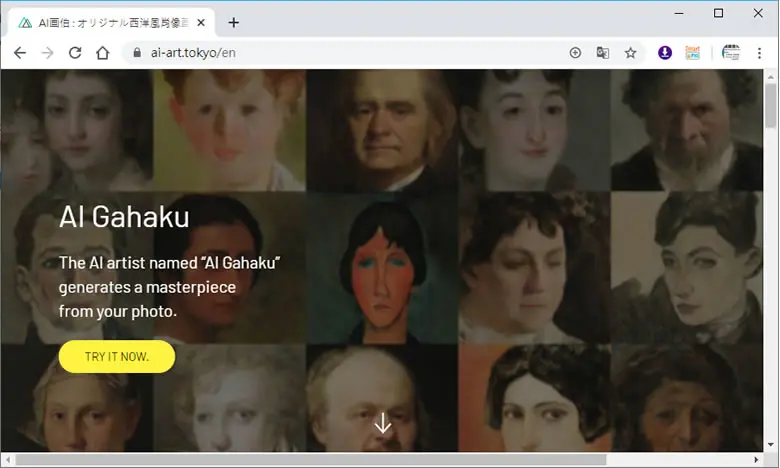Click the TRY IT NOW button
Screen dimensions: 780x468
click(x=117, y=357)
